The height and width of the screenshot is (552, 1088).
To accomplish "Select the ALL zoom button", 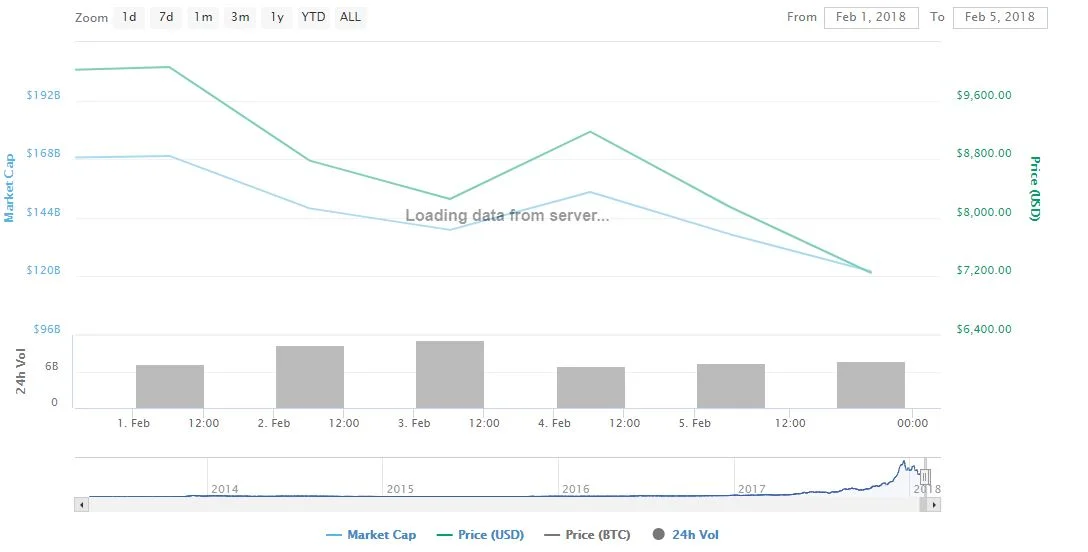I will [x=350, y=17].
